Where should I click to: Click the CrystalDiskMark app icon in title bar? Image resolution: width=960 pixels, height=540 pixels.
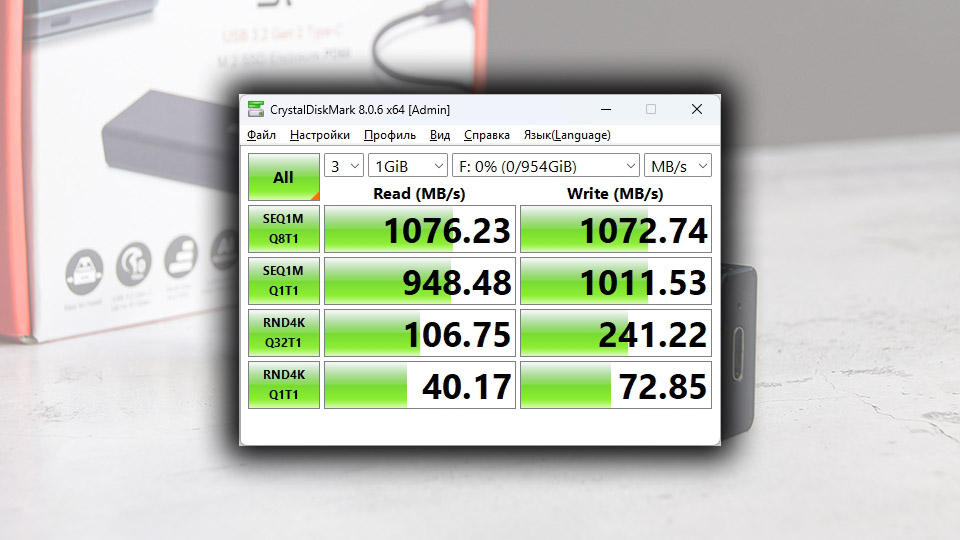tap(256, 110)
